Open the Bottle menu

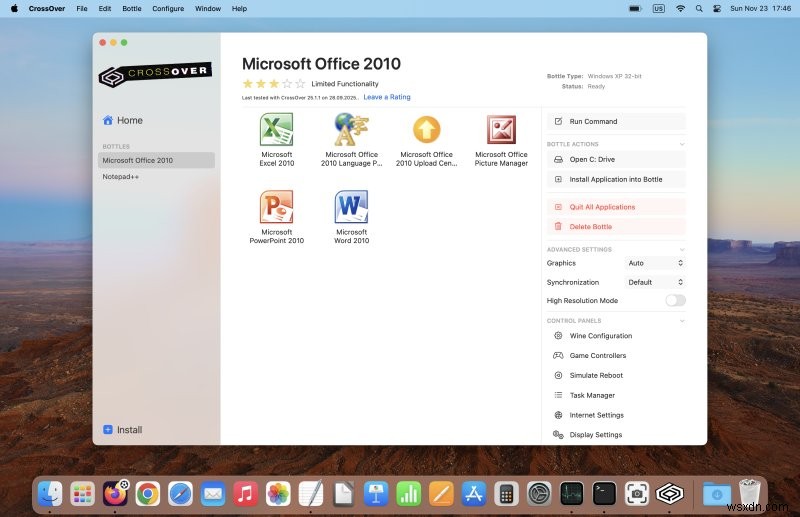tap(132, 9)
